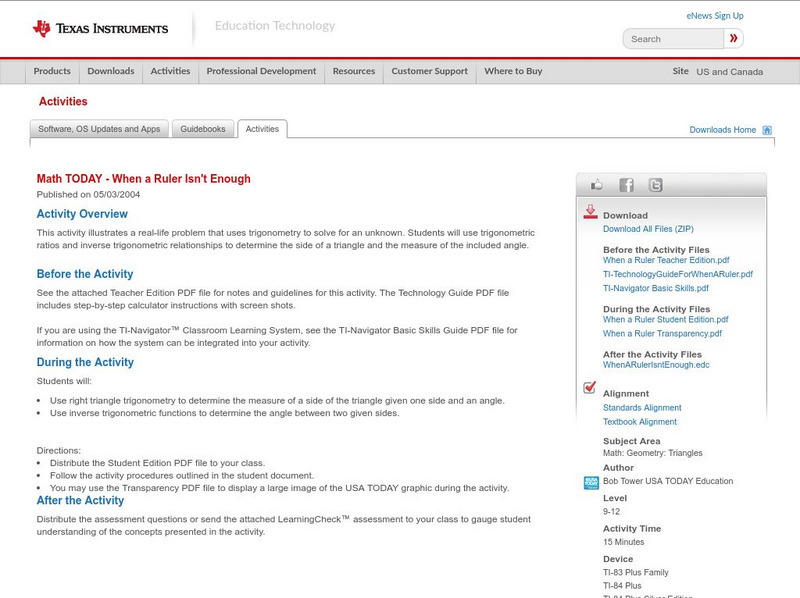Viewport: 800px width, 598px height.
Task: Open the eNews Sign Up link
Action: [x=715, y=16]
